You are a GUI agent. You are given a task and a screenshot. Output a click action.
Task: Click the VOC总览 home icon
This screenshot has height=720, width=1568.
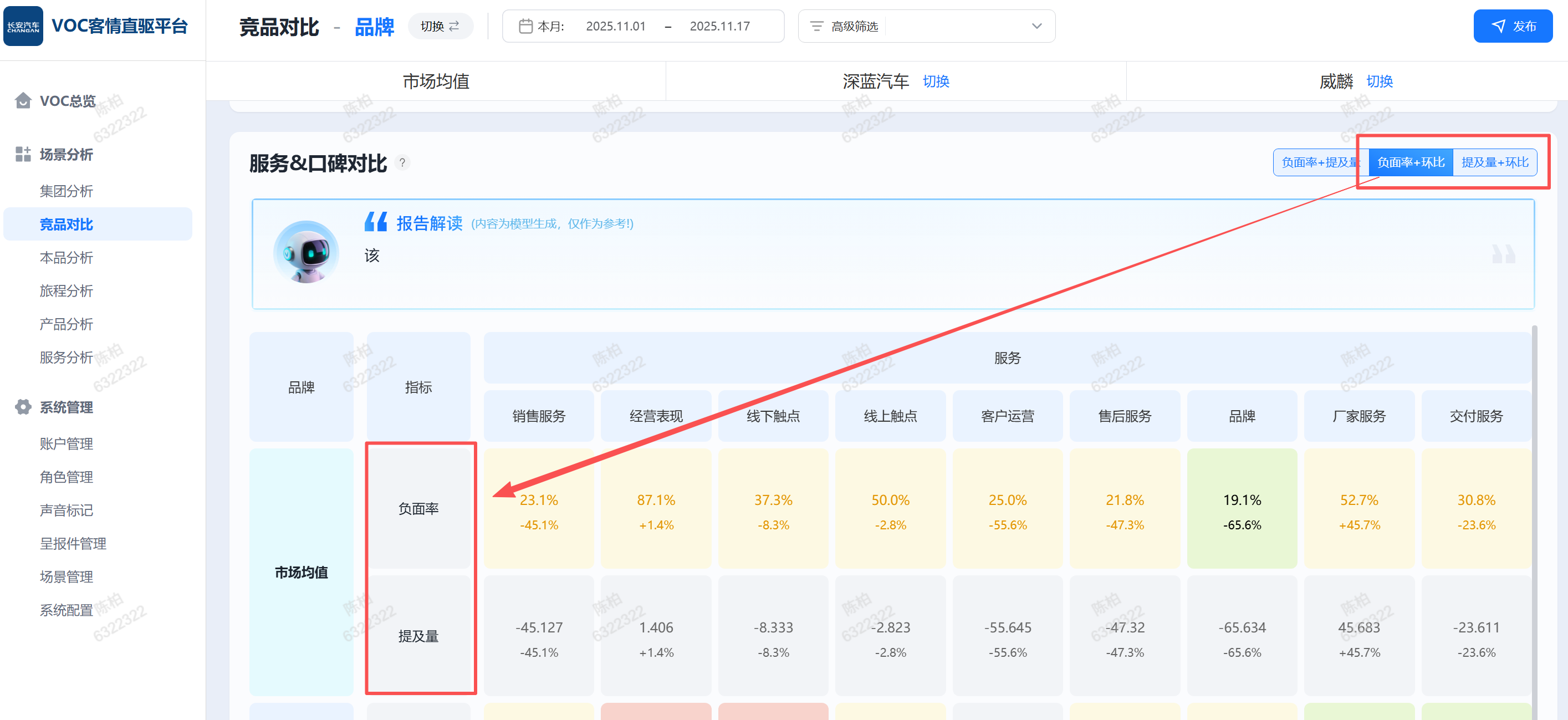[23, 100]
